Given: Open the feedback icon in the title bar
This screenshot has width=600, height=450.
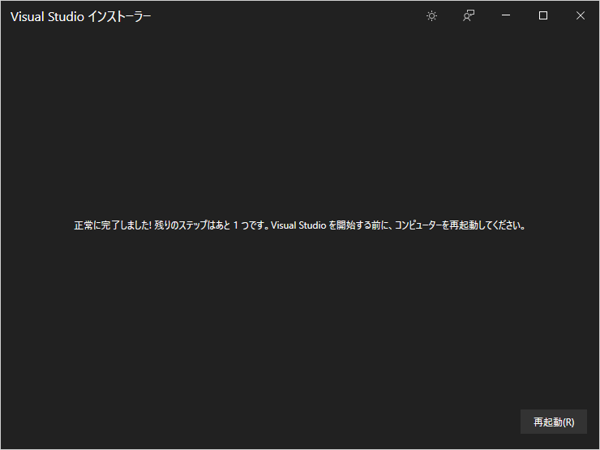Looking at the screenshot, I should tap(469, 16).
